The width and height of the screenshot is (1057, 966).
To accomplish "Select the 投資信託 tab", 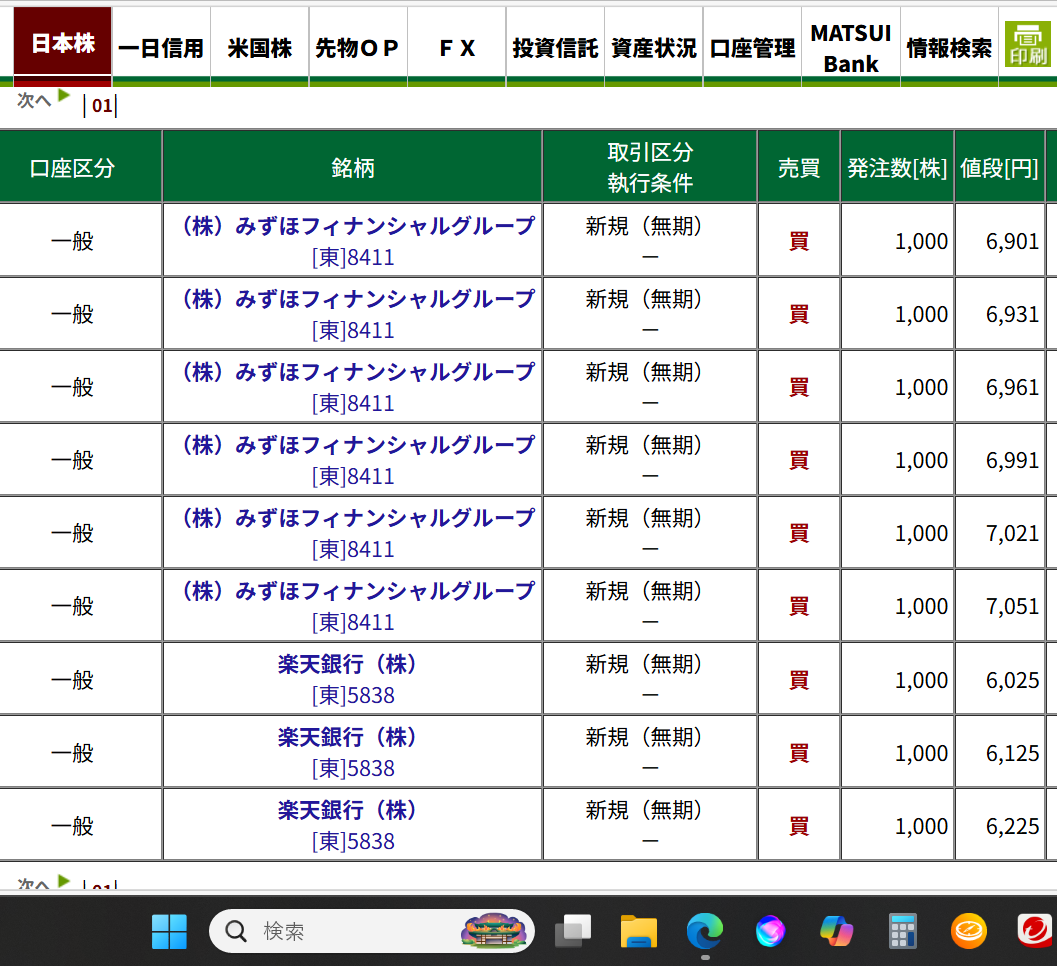I will coord(555,47).
